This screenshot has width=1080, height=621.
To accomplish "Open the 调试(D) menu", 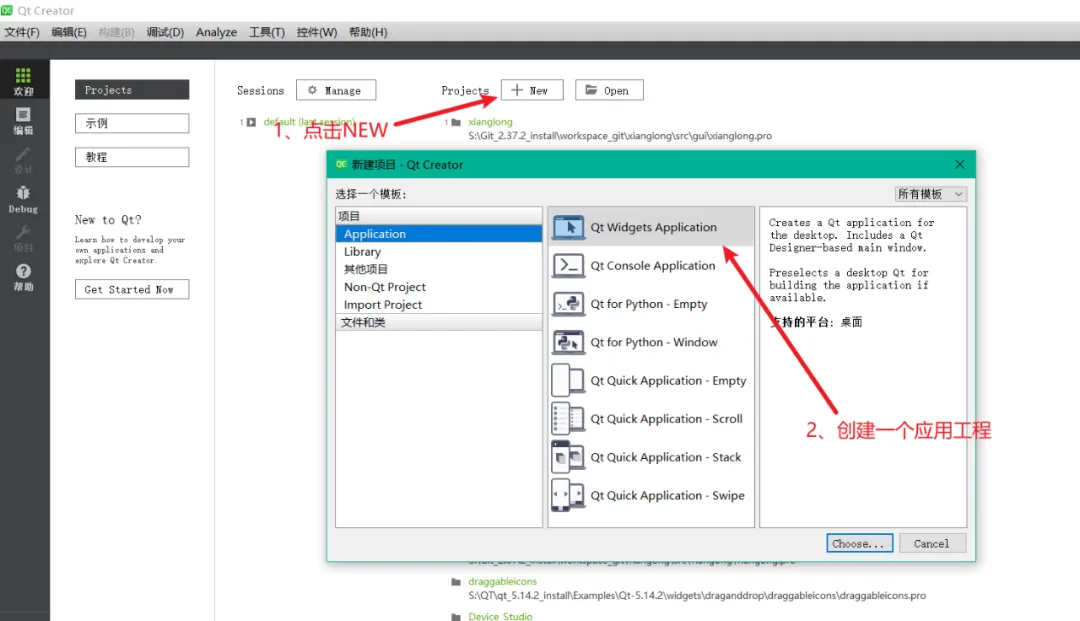I will 165,32.
